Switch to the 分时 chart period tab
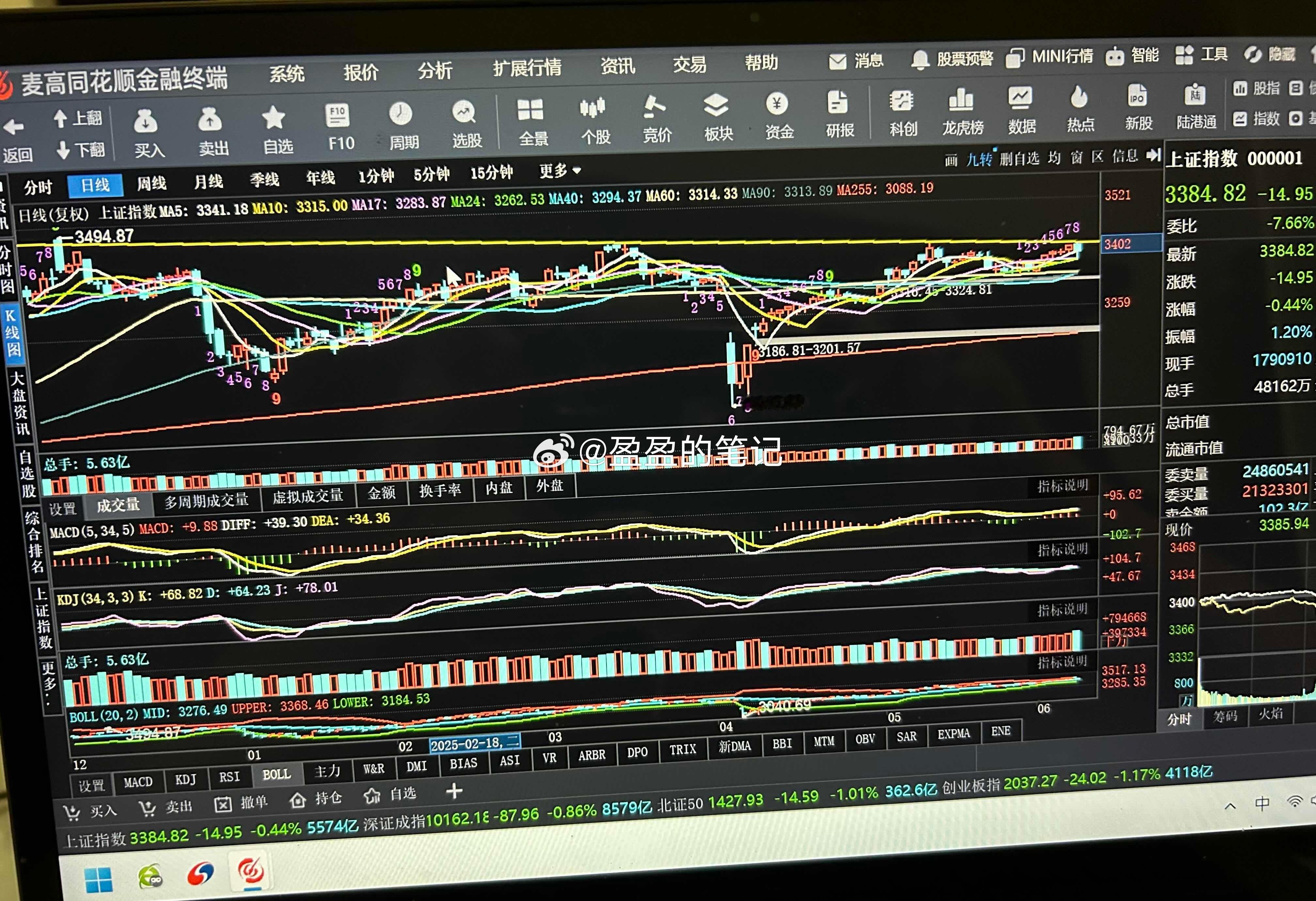The image size is (1316, 901). click(x=38, y=187)
